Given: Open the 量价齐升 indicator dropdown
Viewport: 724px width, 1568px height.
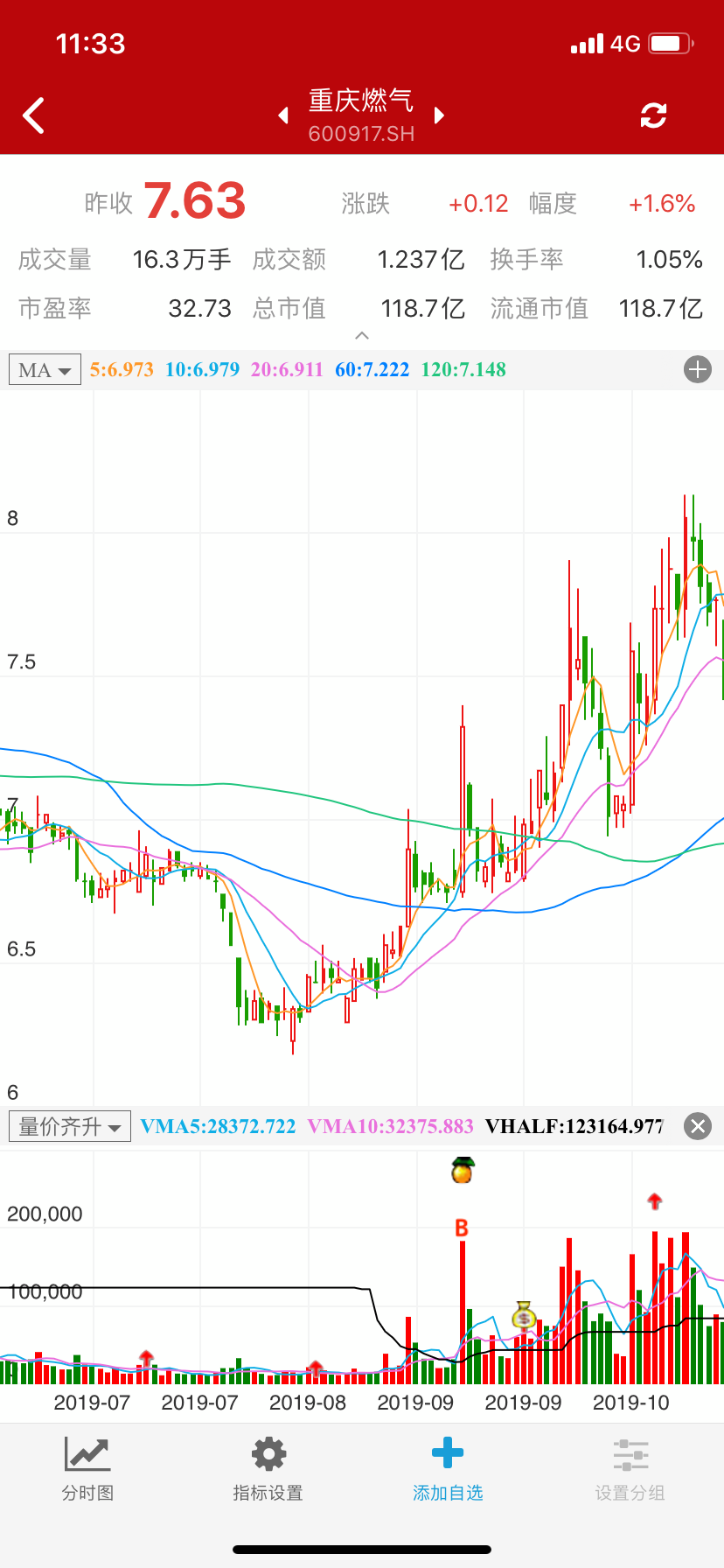Looking at the screenshot, I should coord(69,1126).
